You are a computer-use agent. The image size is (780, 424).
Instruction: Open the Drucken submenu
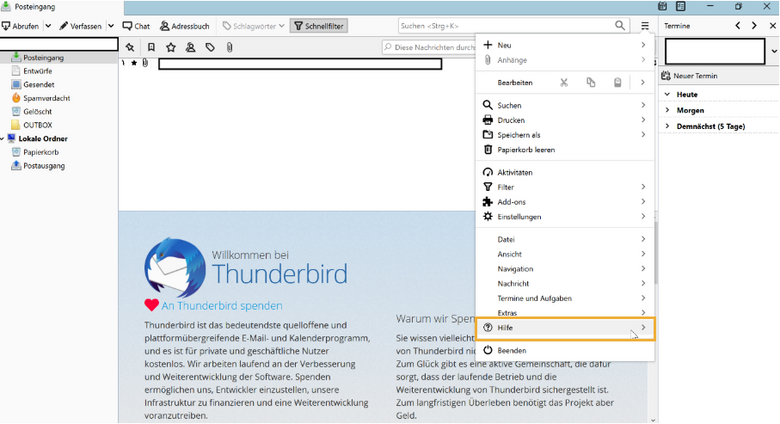(x=565, y=120)
